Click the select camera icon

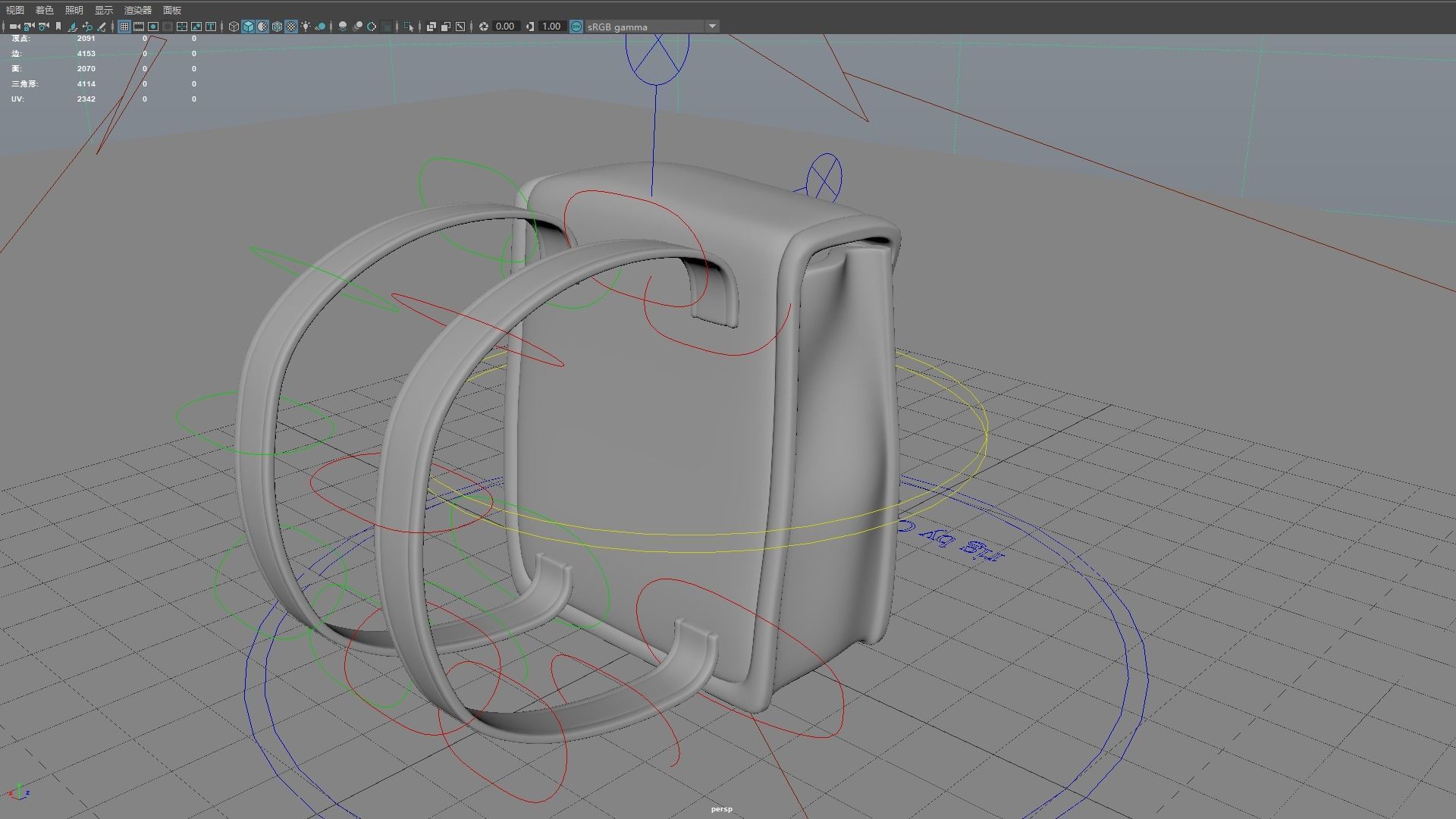pyautogui.click(x=14, y=27)
